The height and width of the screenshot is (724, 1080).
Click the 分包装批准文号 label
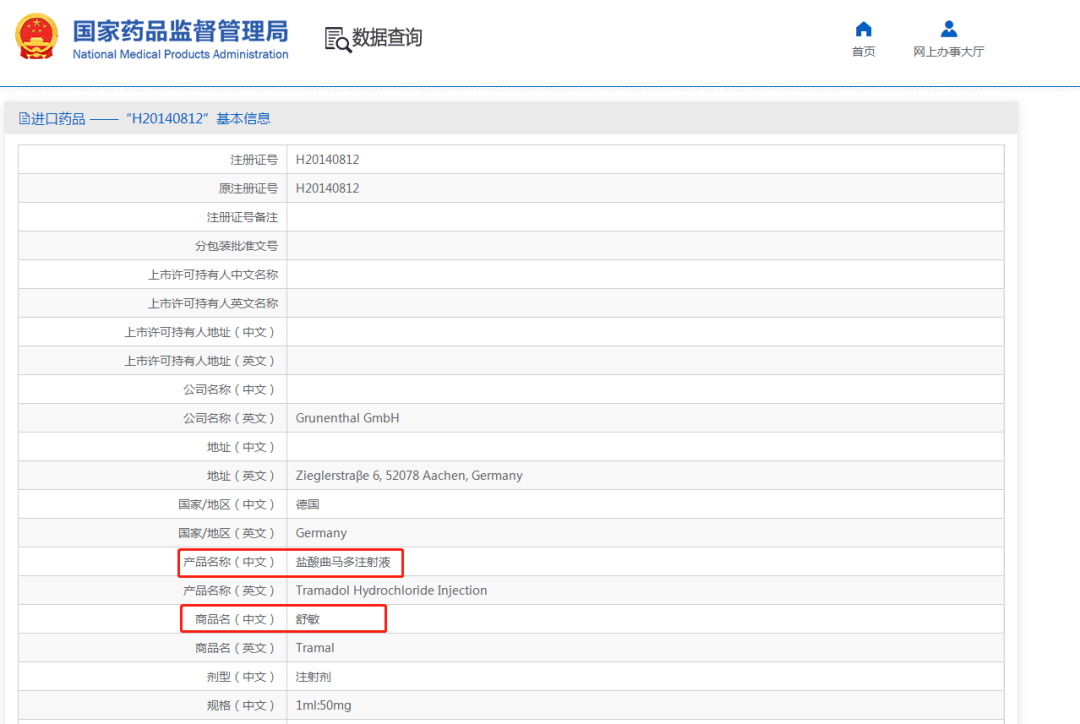pos(236,246)
